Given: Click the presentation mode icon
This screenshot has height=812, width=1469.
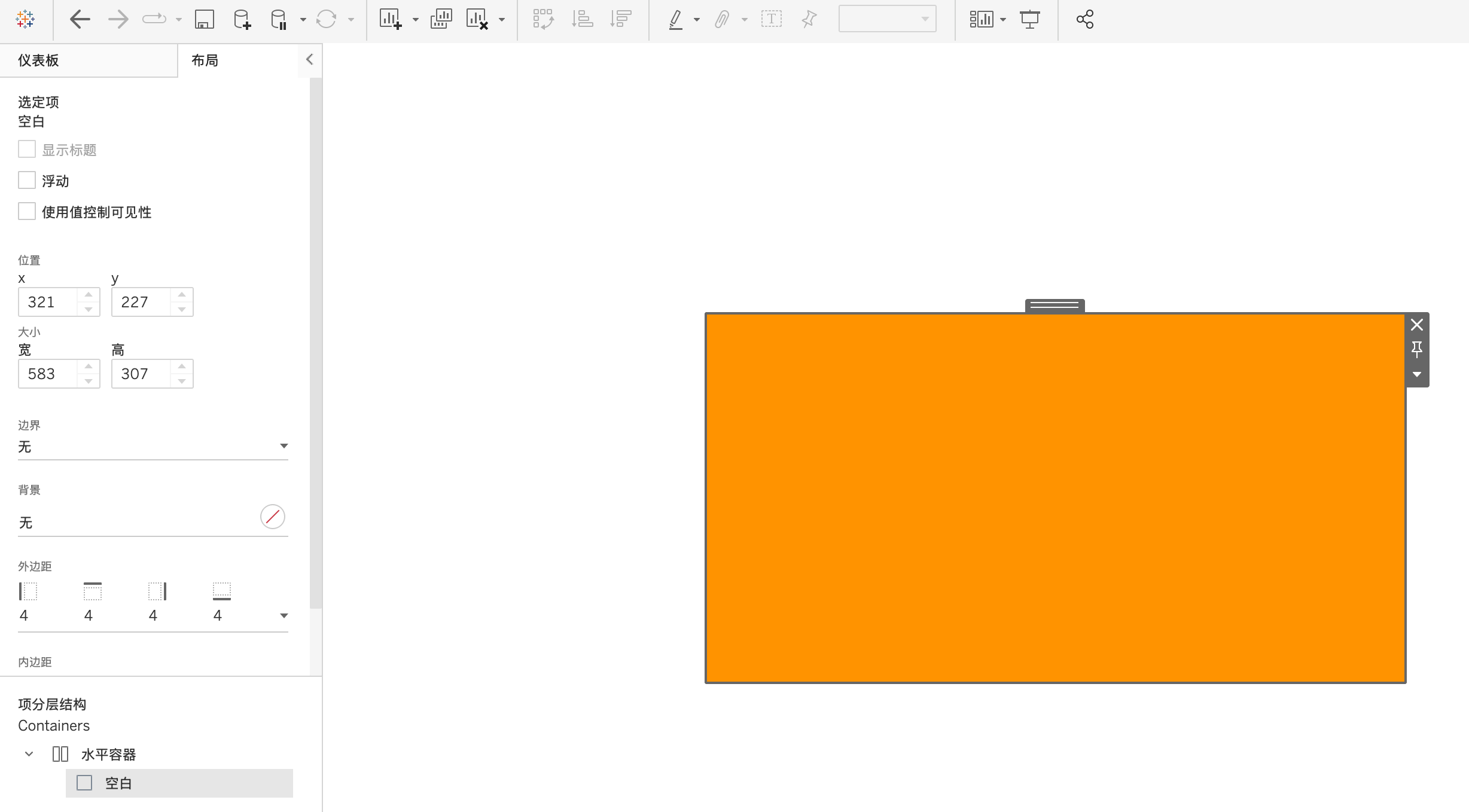Looking at the screenshot, I should pos(1029,20).
